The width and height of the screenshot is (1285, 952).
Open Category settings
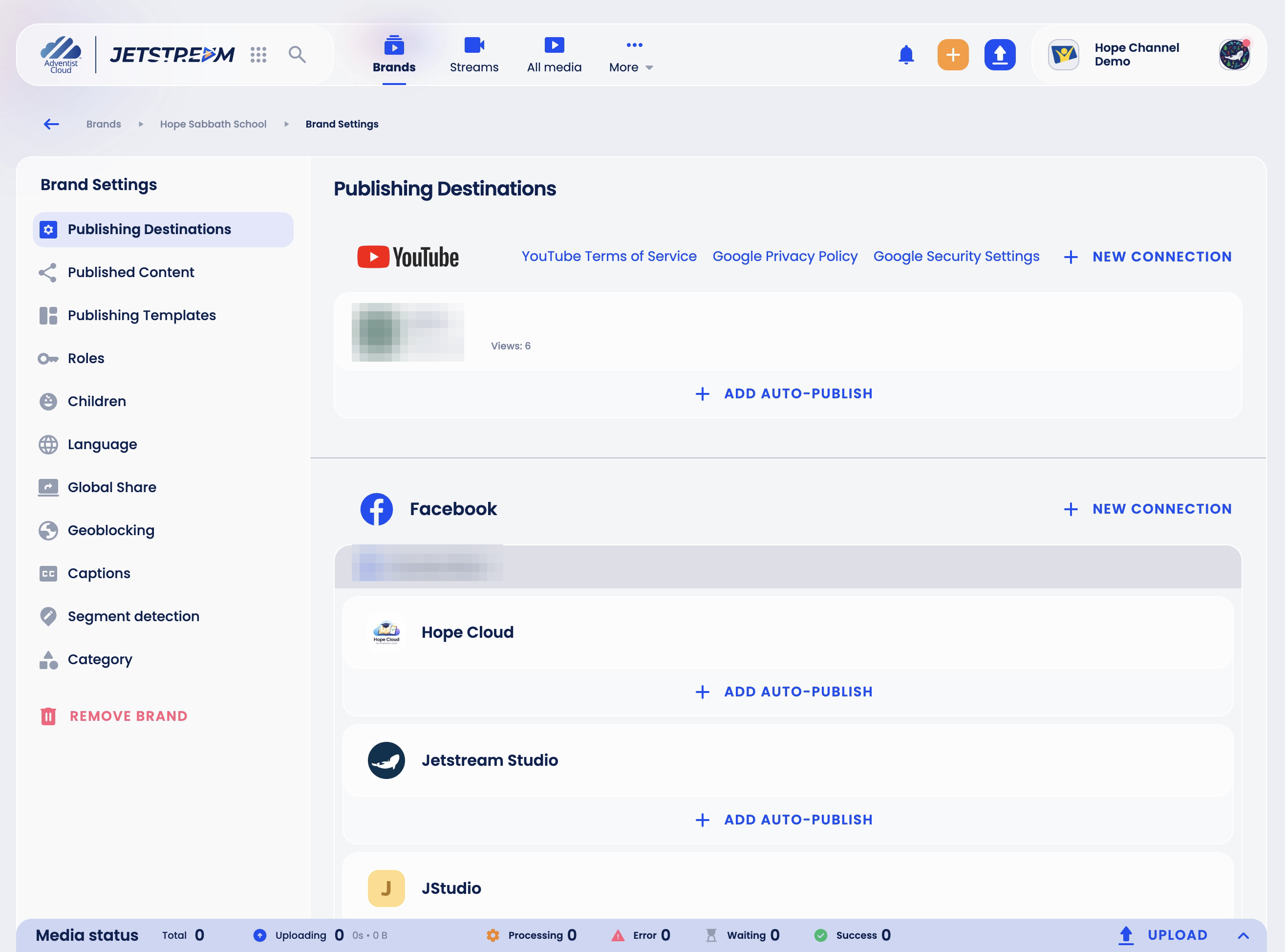(x=163, y=659)
